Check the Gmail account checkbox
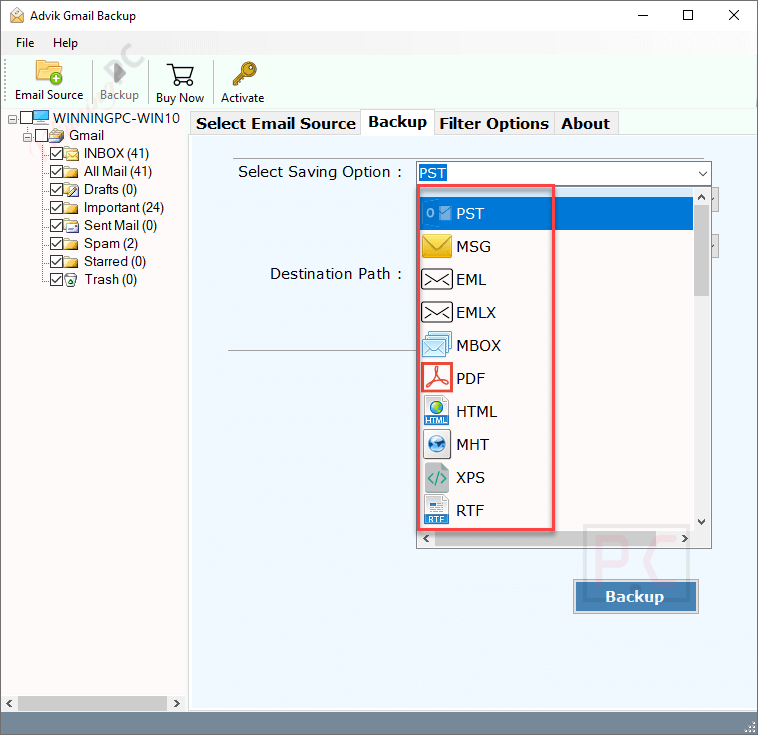The width and height of the screenshot is (758, 735). (42, 136)
